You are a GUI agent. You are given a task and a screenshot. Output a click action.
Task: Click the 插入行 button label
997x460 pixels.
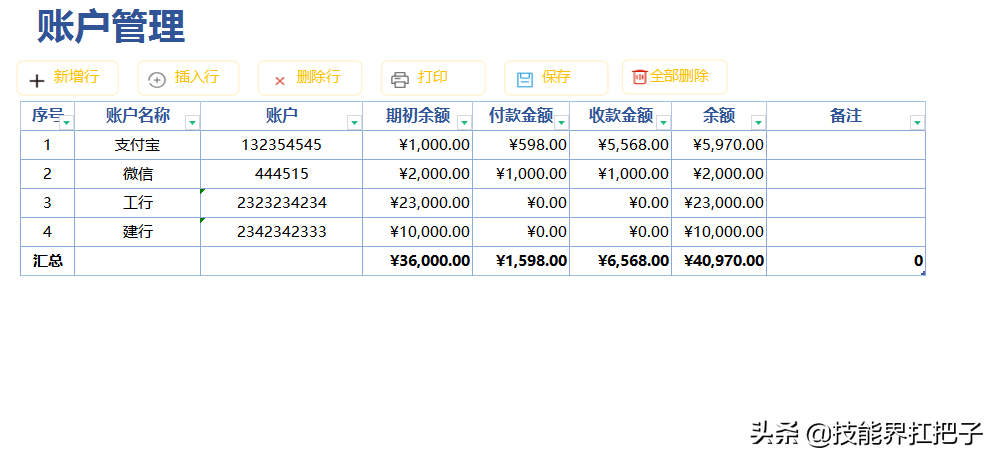point(196,77)
